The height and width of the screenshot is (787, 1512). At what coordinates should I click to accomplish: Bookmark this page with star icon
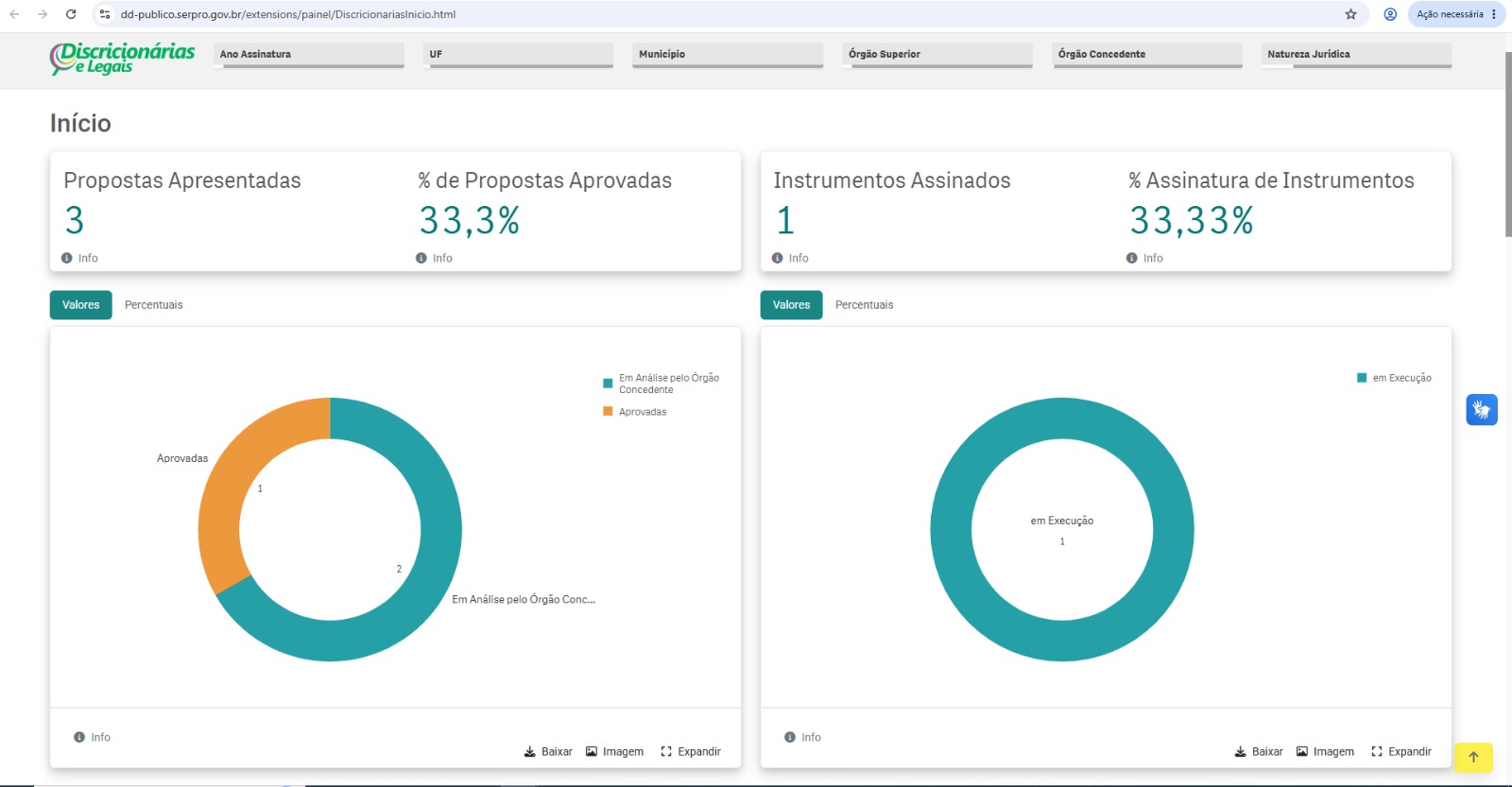coord(1350,14)
